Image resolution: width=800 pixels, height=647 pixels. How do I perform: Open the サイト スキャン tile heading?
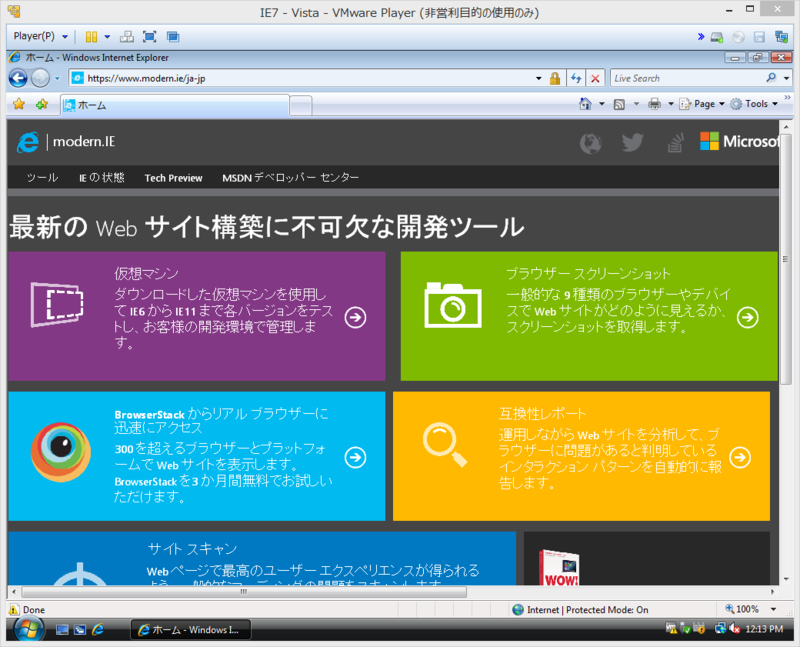pos(192,549)
